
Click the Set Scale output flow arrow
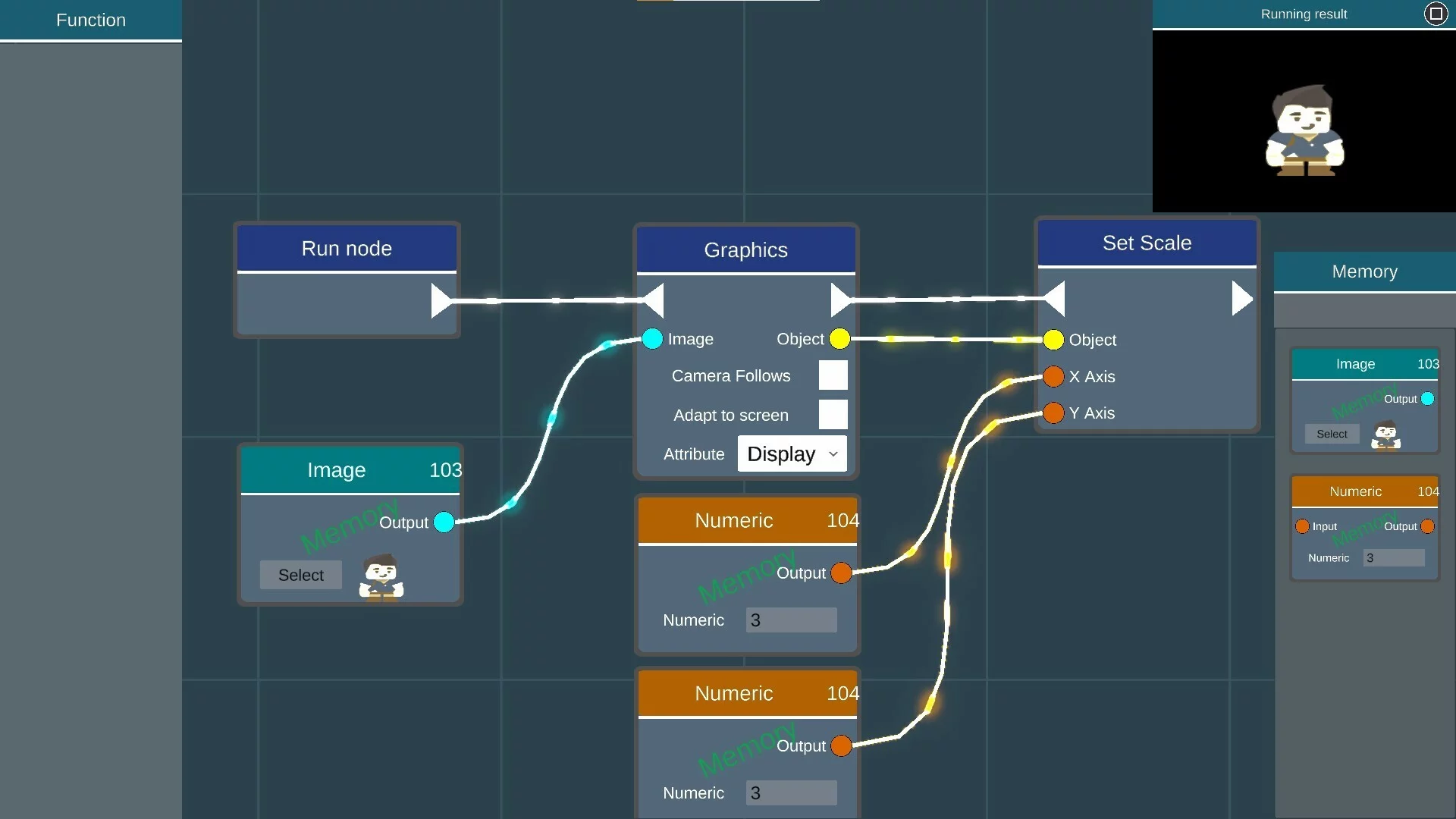pos(1242,299)
